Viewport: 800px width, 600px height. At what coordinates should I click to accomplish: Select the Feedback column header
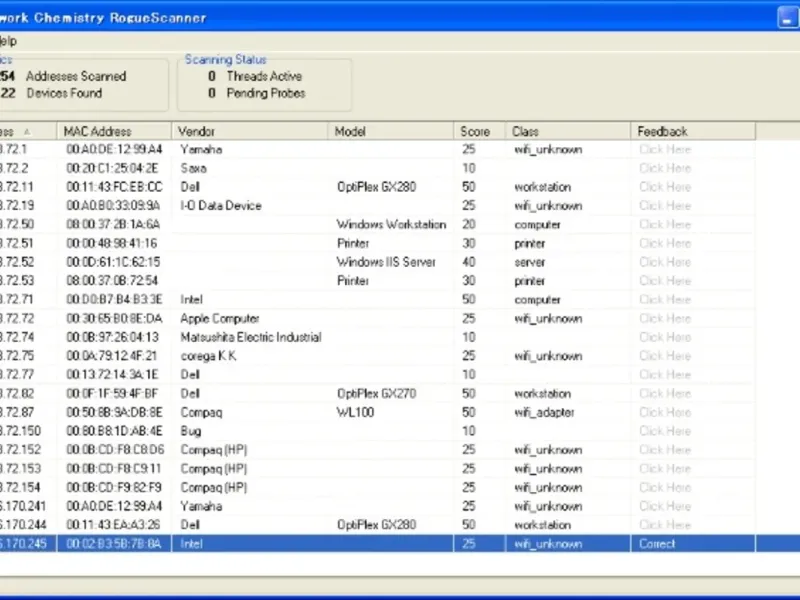point(693,131)
